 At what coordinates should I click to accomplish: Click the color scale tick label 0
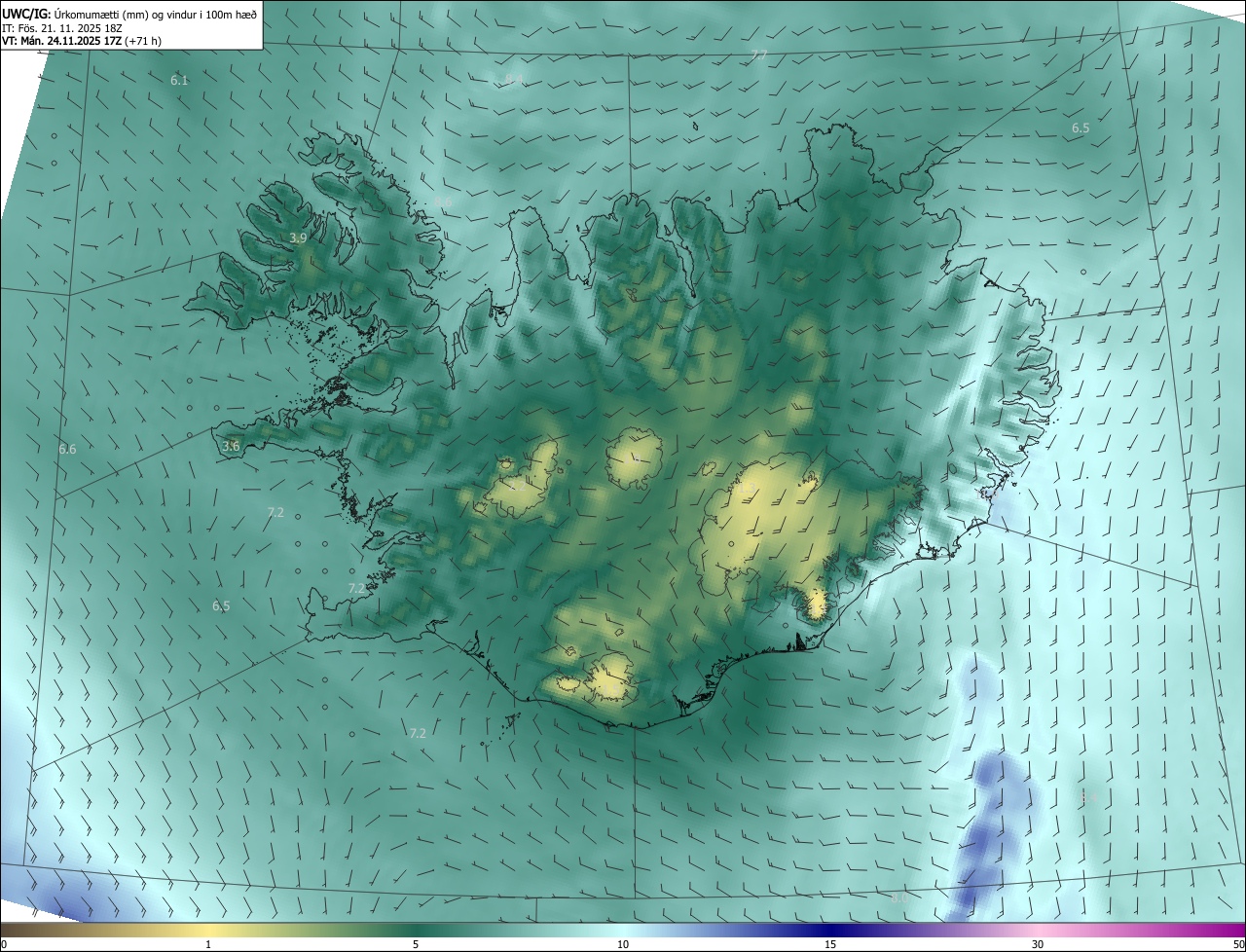(4, 944)
